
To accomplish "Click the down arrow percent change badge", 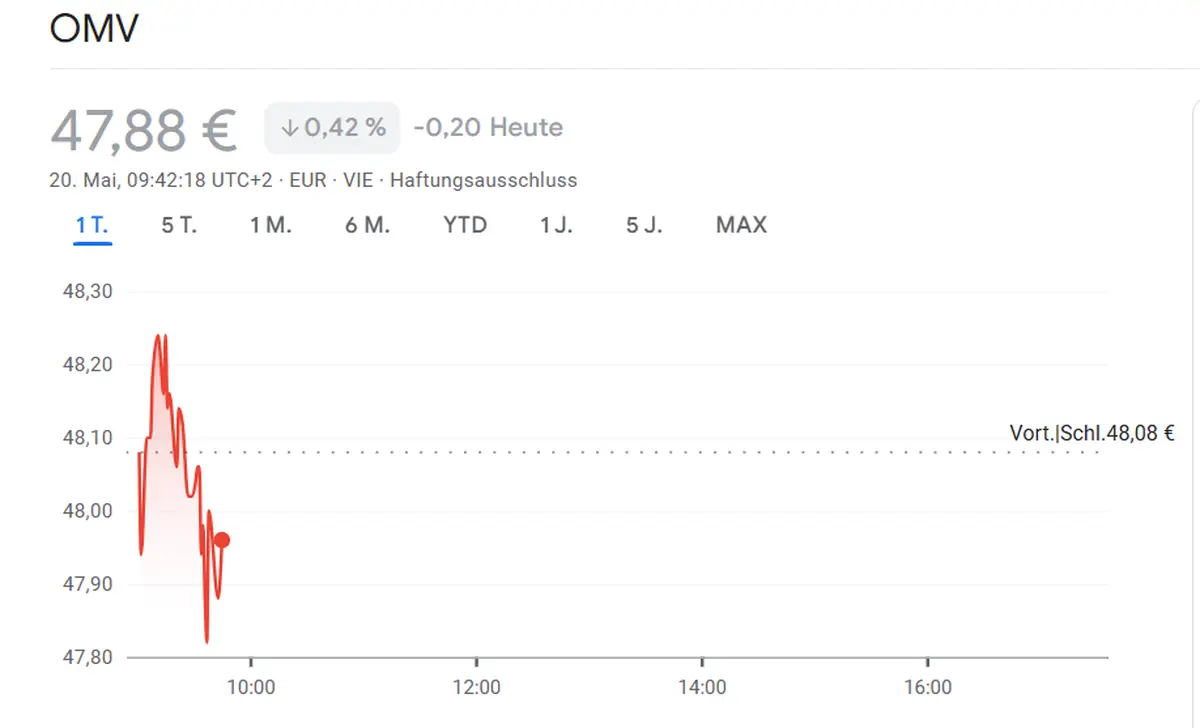I will [332, 128].
